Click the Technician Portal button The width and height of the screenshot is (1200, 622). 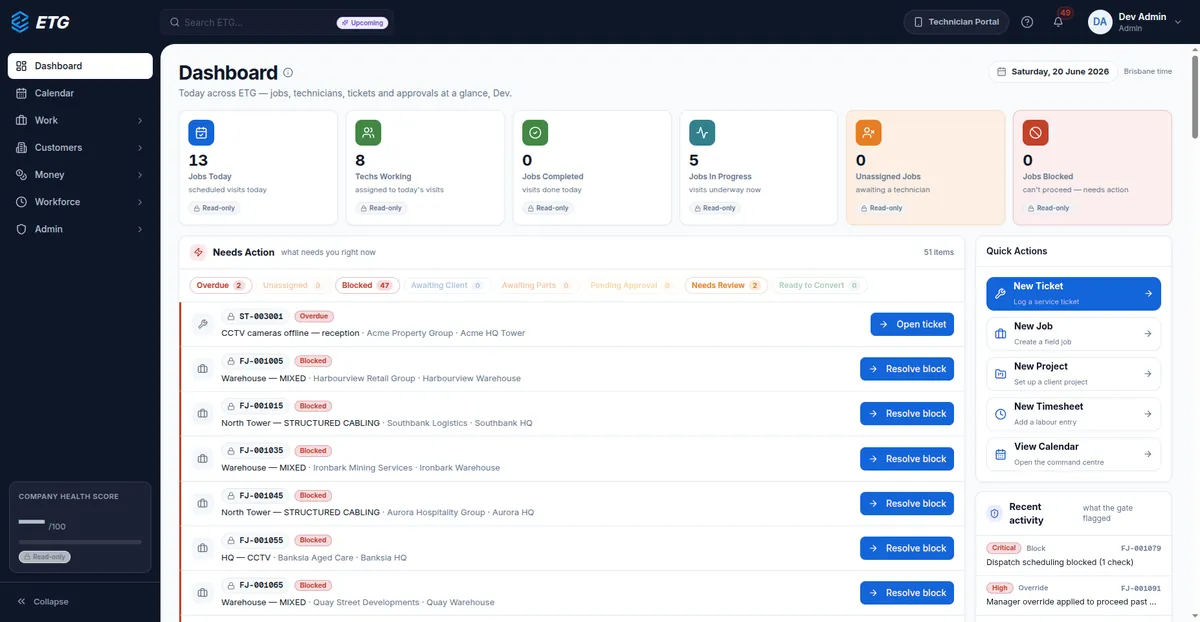tap(955, 22)
